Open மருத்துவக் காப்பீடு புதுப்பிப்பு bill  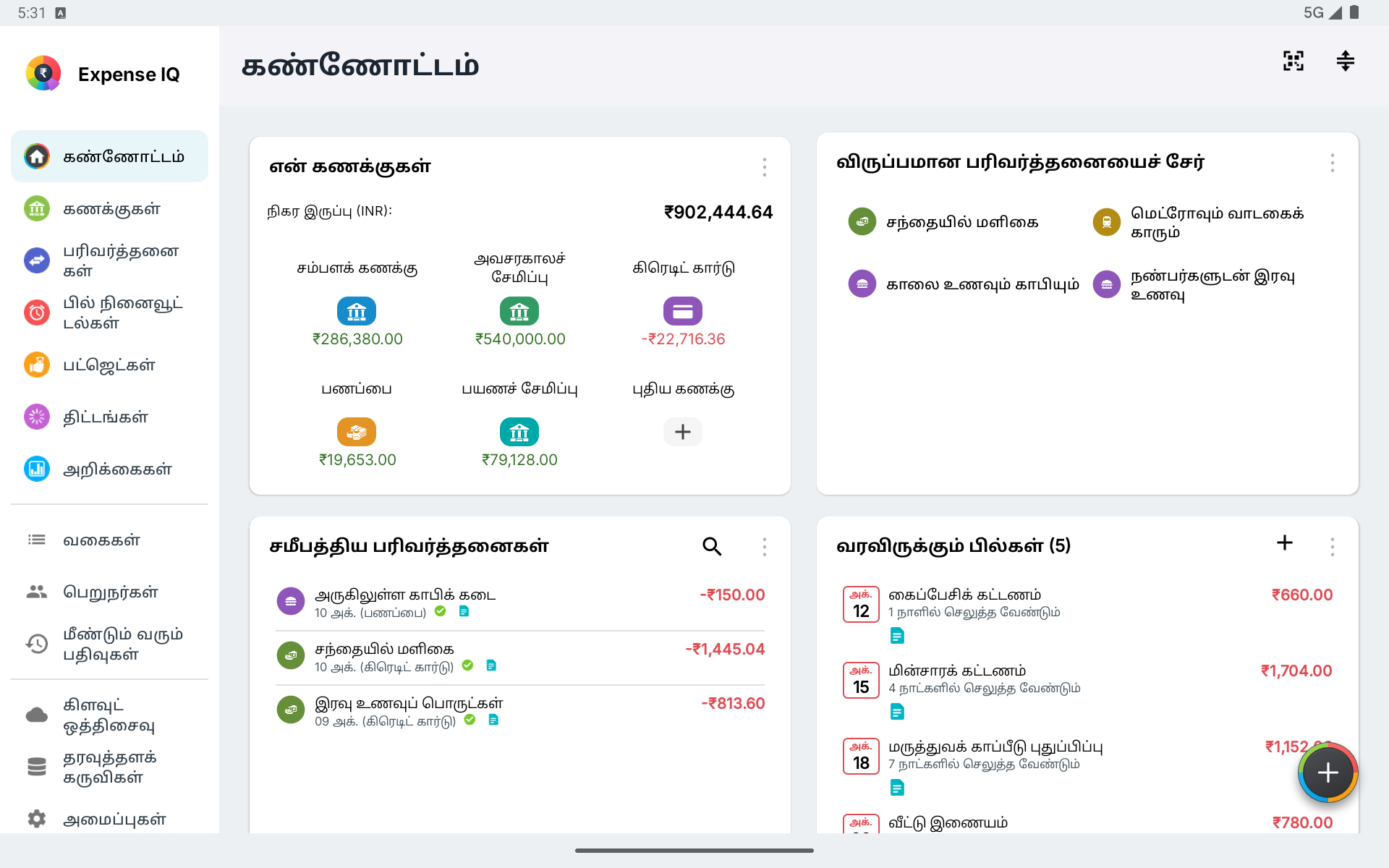[x=1087, y=766]
